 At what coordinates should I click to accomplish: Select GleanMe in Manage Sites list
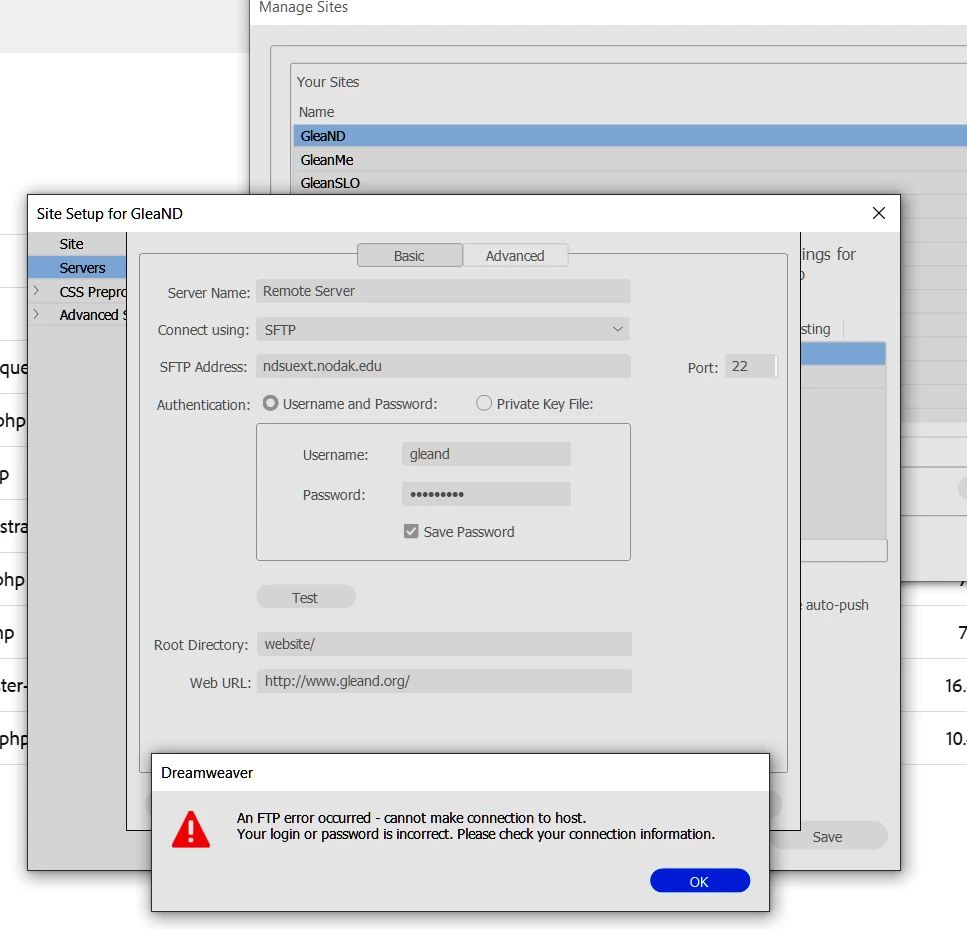pyautogui.click(x=630, y=160)
